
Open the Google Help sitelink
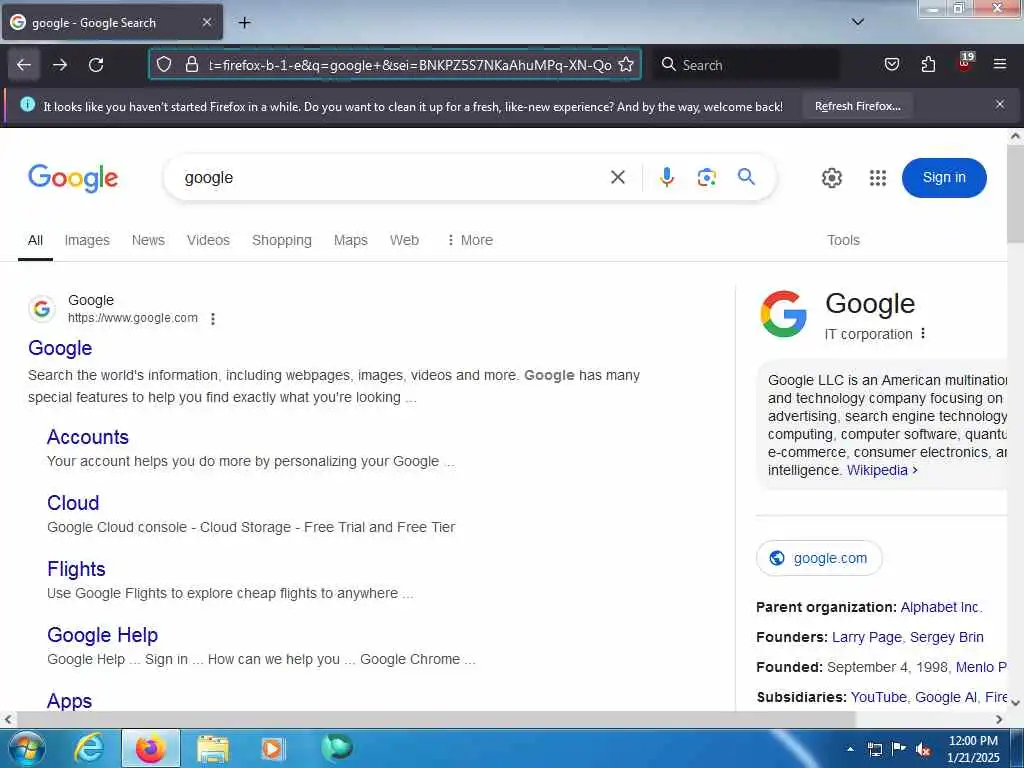(x=103, y=635)
